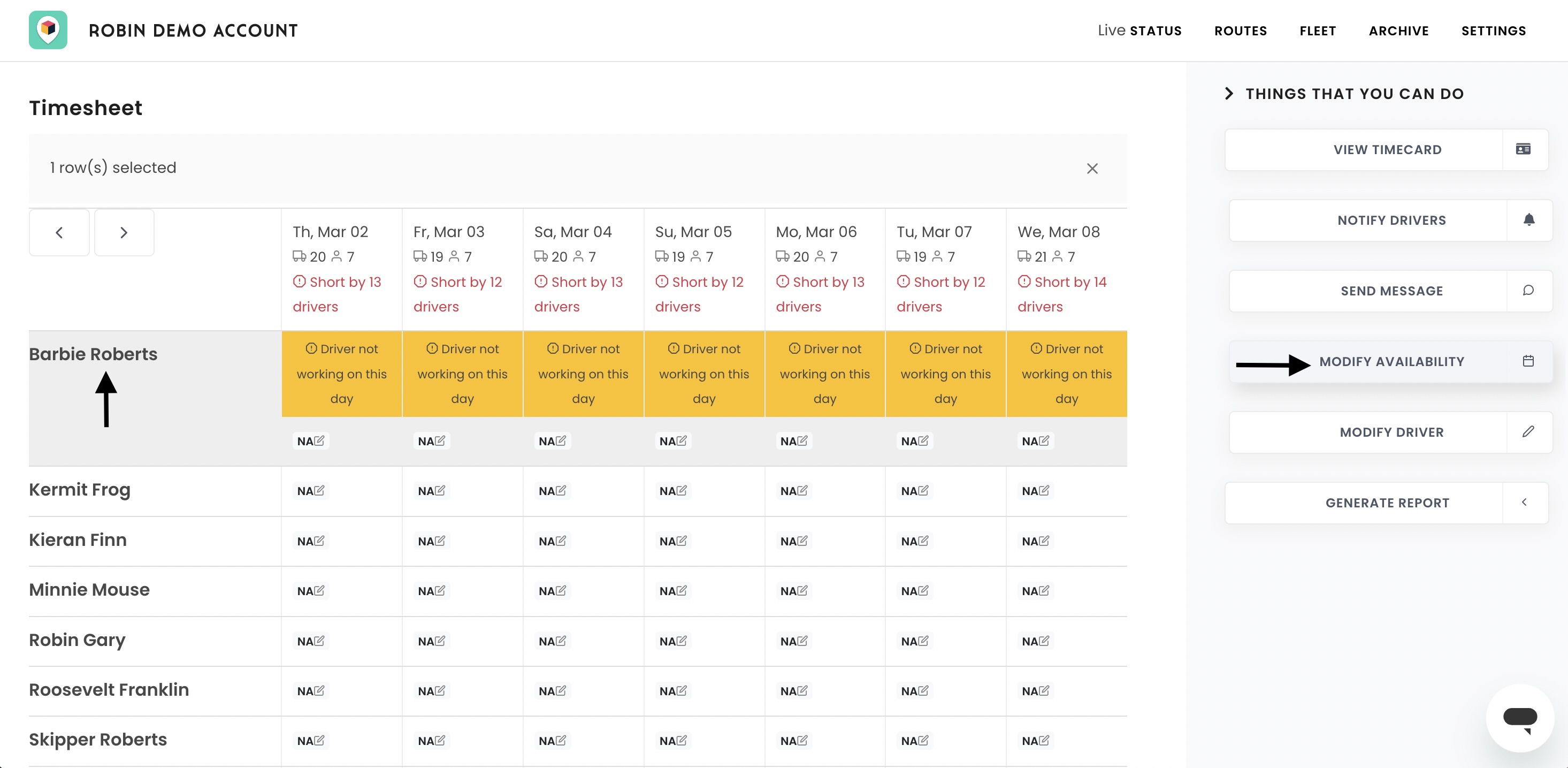Open the Fleet menu item
This screenshot has height=768, width=1568.
coord(1318,31)
